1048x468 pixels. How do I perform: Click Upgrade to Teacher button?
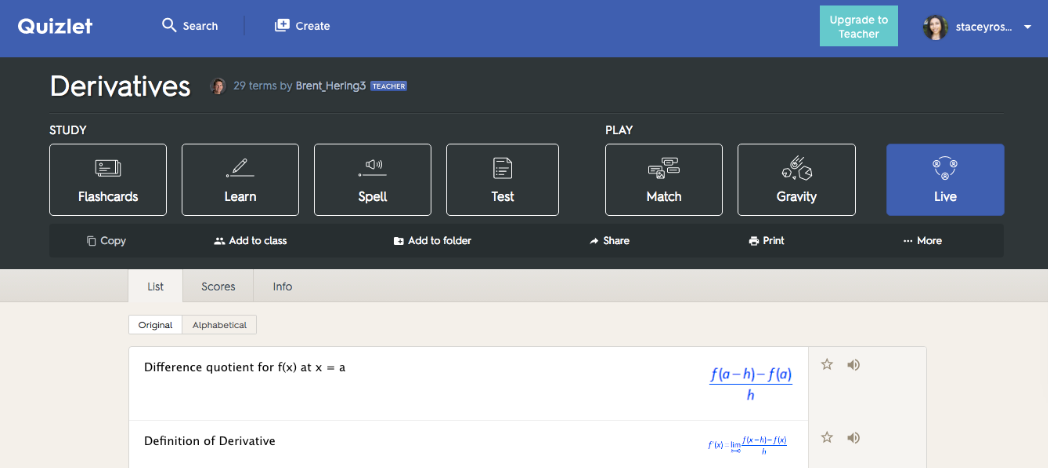pyautogui.click(x=859, y=26)
